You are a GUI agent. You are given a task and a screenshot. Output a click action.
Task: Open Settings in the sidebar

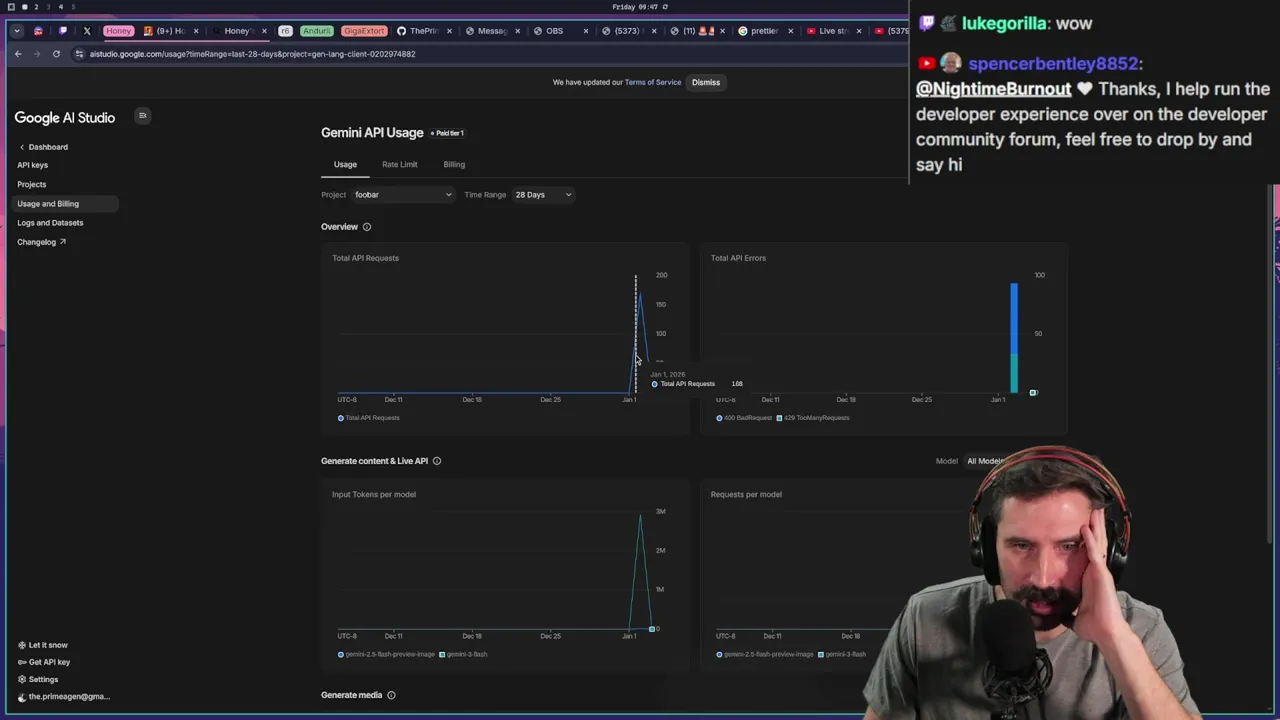coord(38,679)
